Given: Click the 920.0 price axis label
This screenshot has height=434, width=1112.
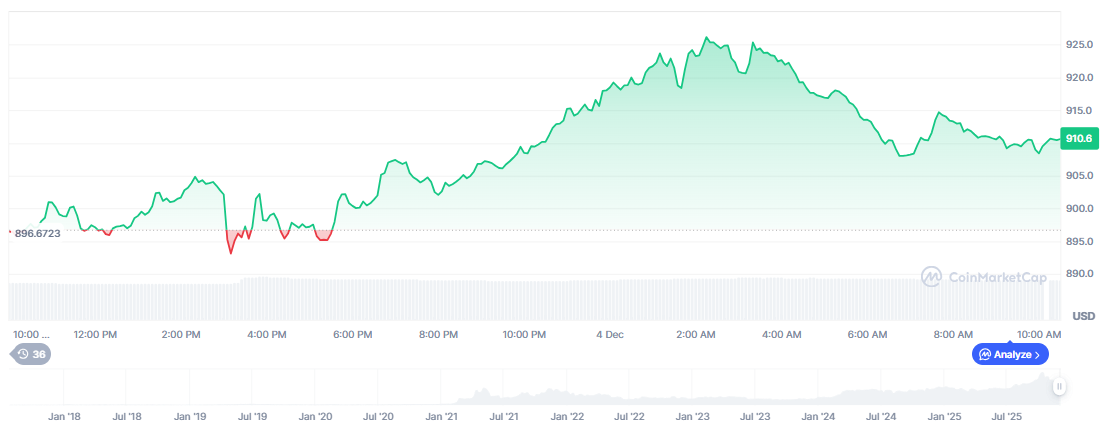Looking at the screenshot, I should coord(1078,77).
